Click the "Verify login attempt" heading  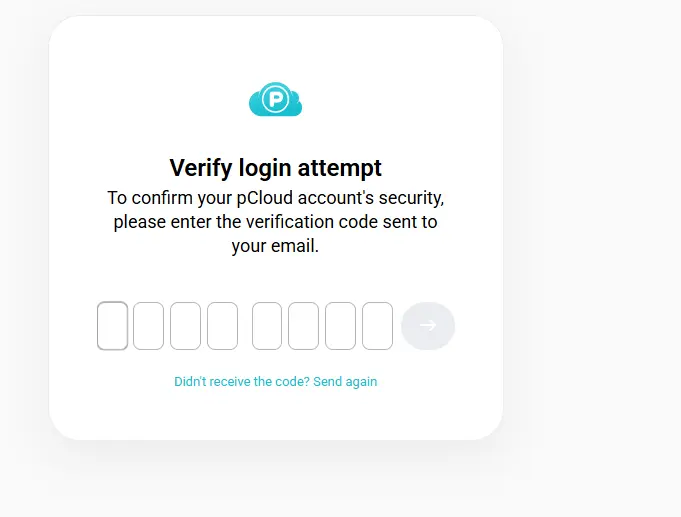pos(275,168)
